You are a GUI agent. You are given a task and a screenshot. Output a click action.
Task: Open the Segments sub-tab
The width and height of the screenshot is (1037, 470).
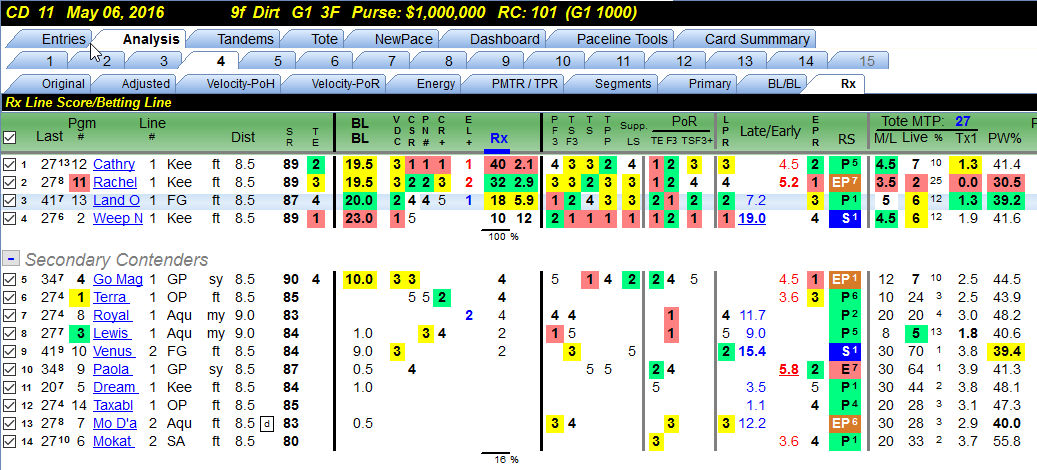point(623,84)
